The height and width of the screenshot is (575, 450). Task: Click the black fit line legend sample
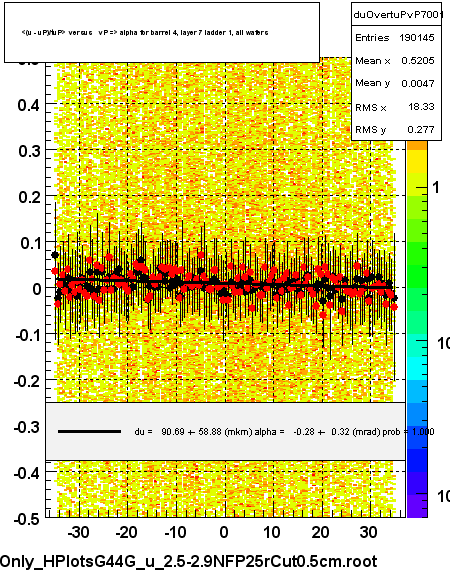(x=89, y=432)
